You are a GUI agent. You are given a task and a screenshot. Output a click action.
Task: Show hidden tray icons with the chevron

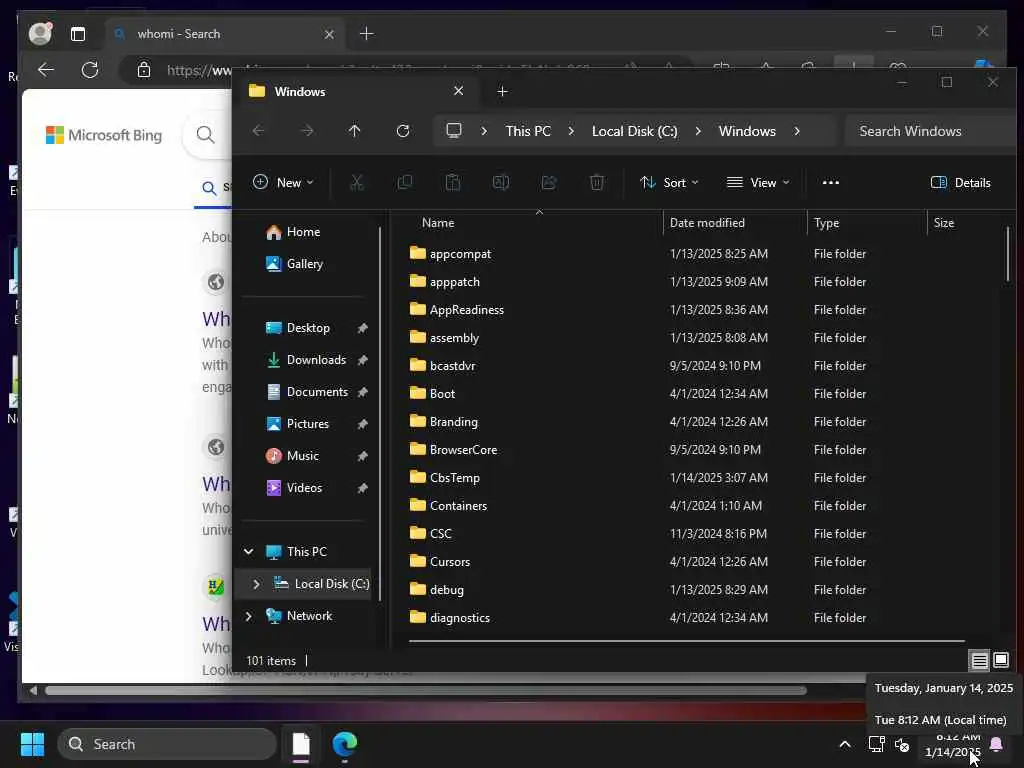tap(845, 744)
